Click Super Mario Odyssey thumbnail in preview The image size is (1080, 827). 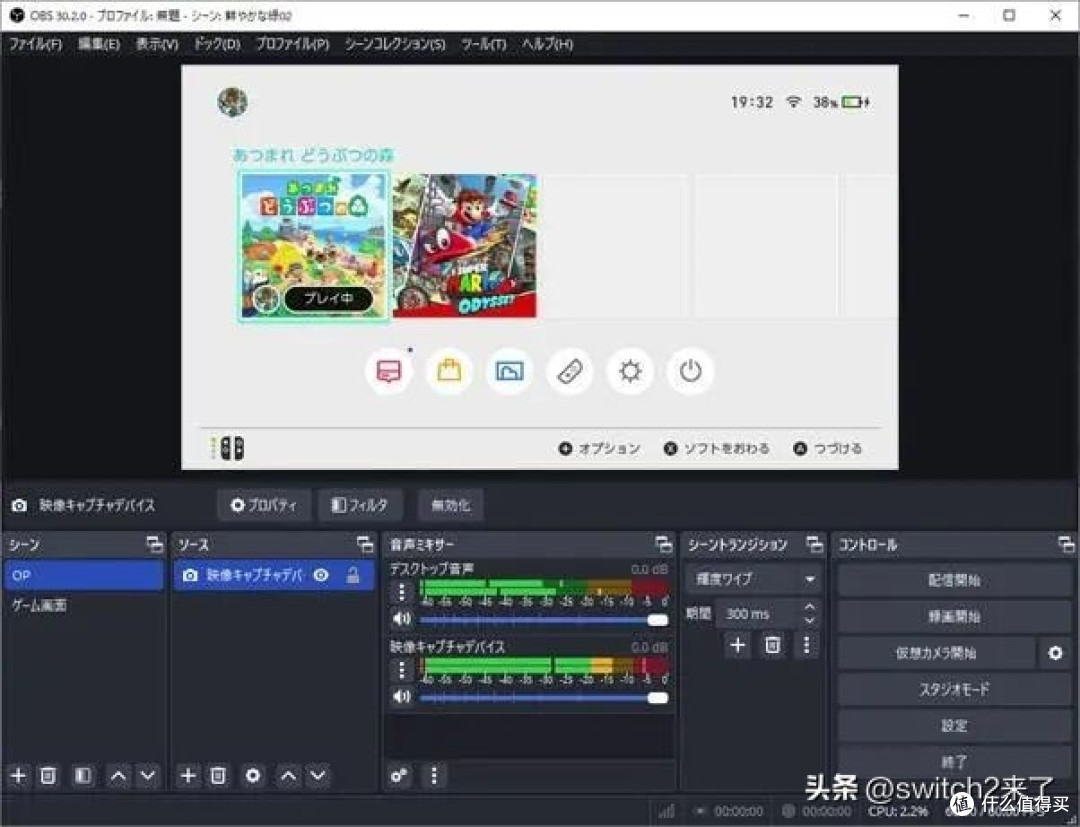[464, 246]
